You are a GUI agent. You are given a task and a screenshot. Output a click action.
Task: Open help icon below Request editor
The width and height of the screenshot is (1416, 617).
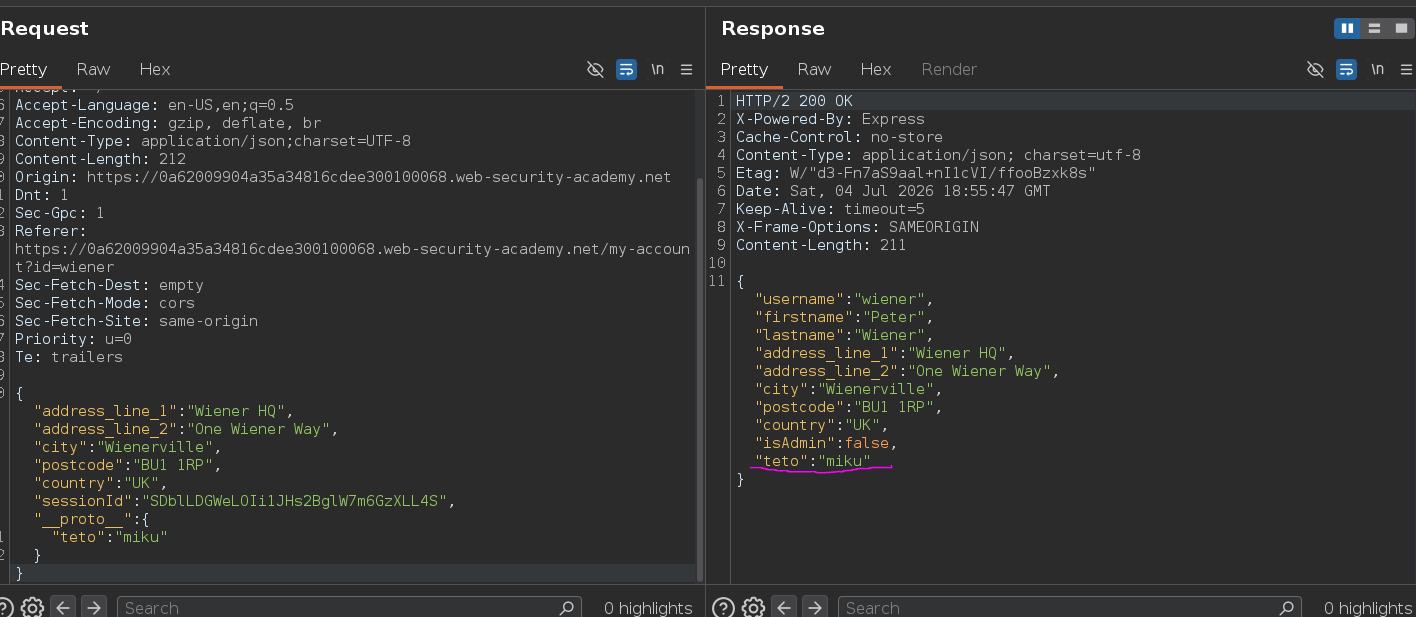click(x=4, y=607)
